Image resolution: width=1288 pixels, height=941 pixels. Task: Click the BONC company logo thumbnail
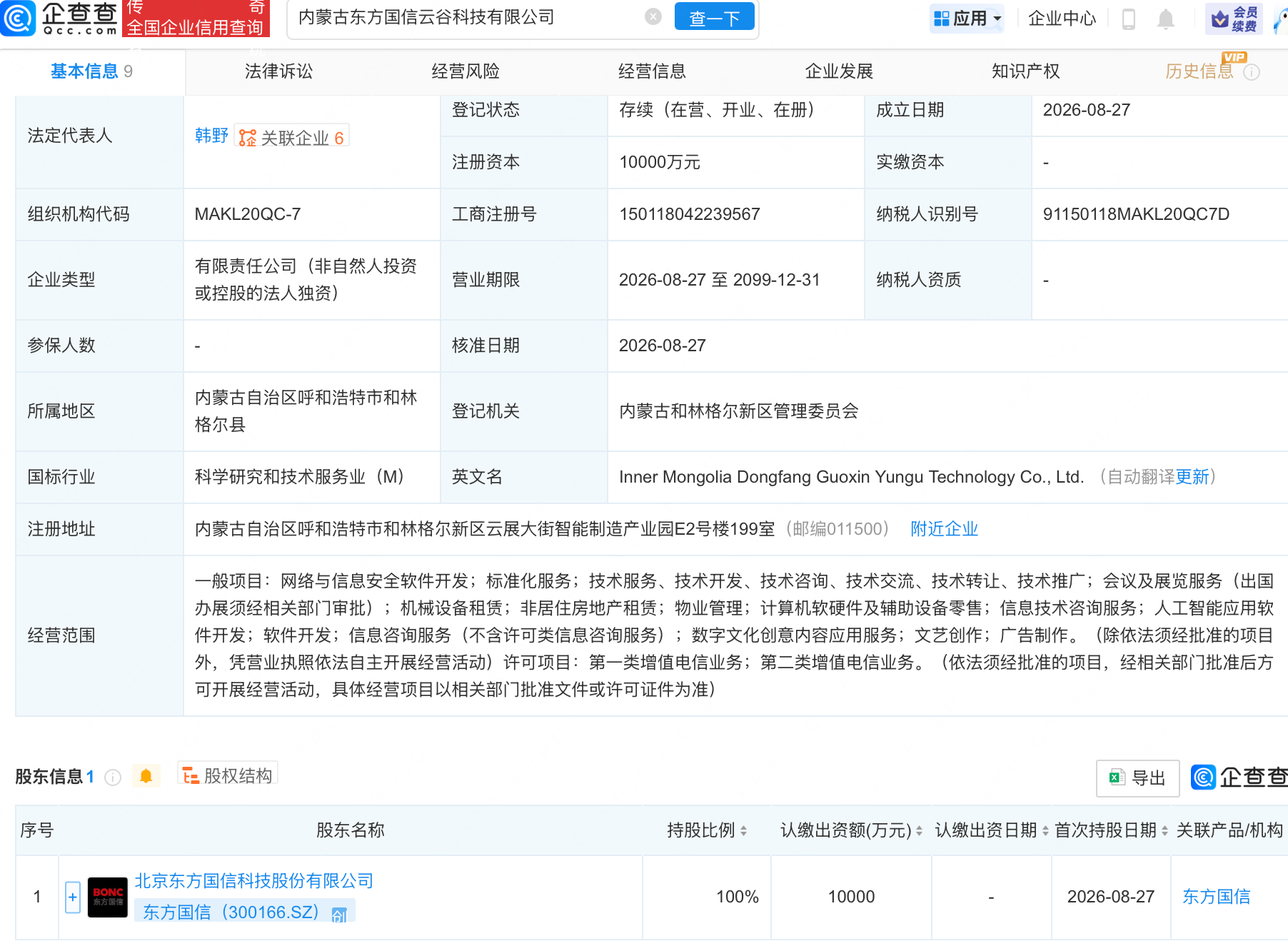point(108,897)
